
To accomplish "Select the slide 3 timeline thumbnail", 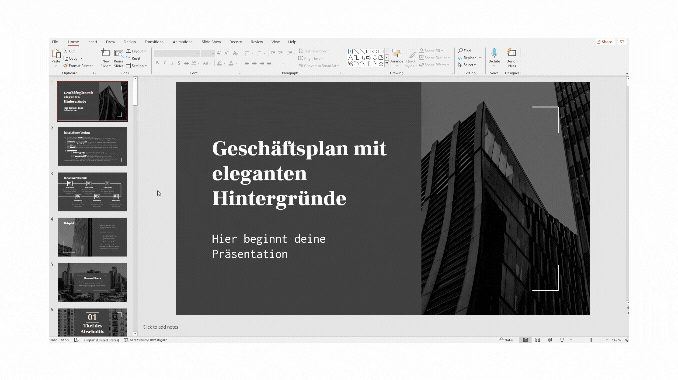I will [x=93, y=192].
